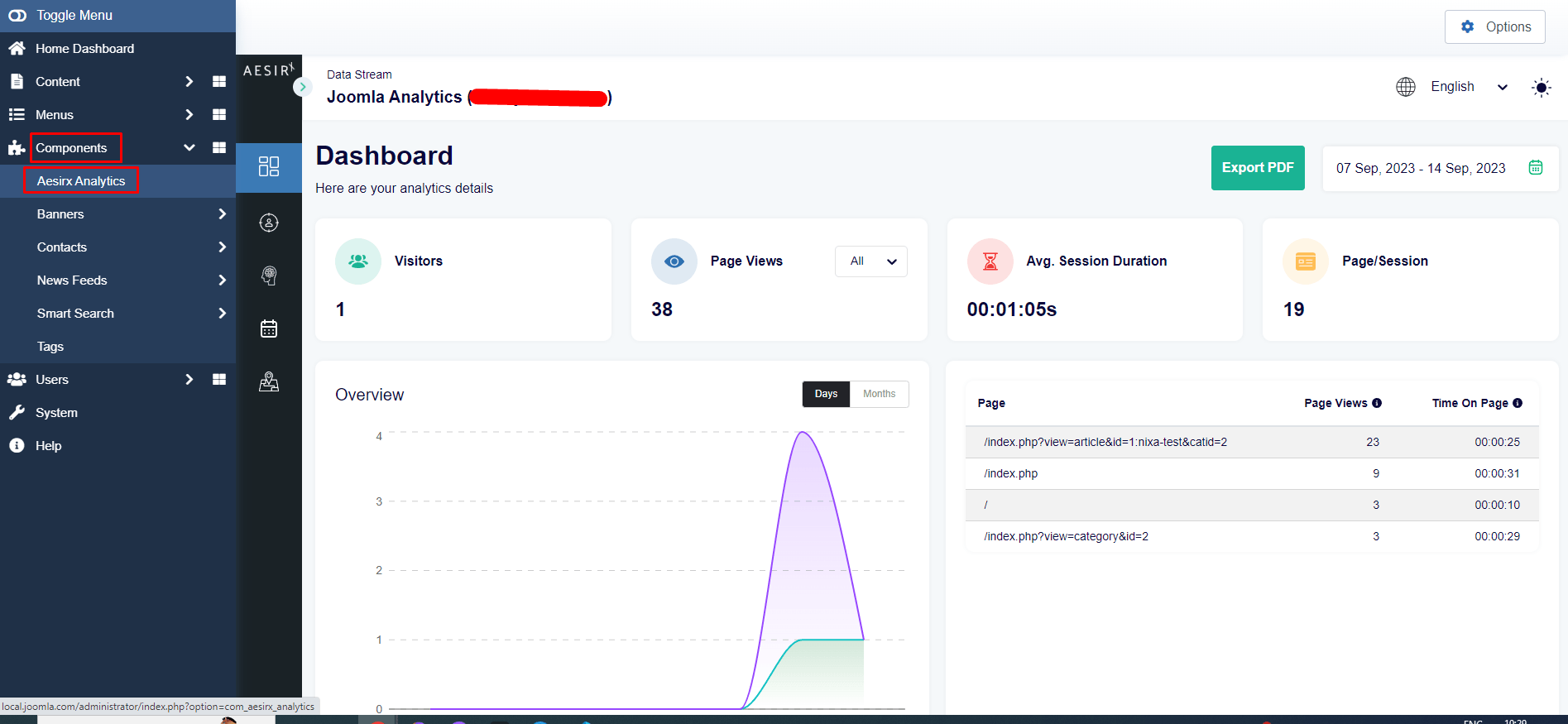The image size is (1568, 724).
Task: Open the /index.php page row
Action: (1252, 474)
